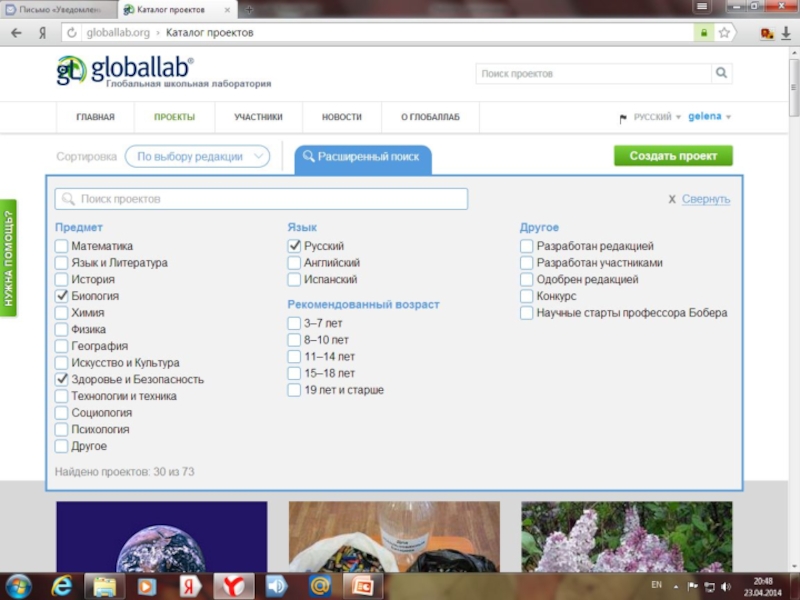Show hidden tray icons arrow
Viewport: 800px width, 600px height.
click(676, 587)
